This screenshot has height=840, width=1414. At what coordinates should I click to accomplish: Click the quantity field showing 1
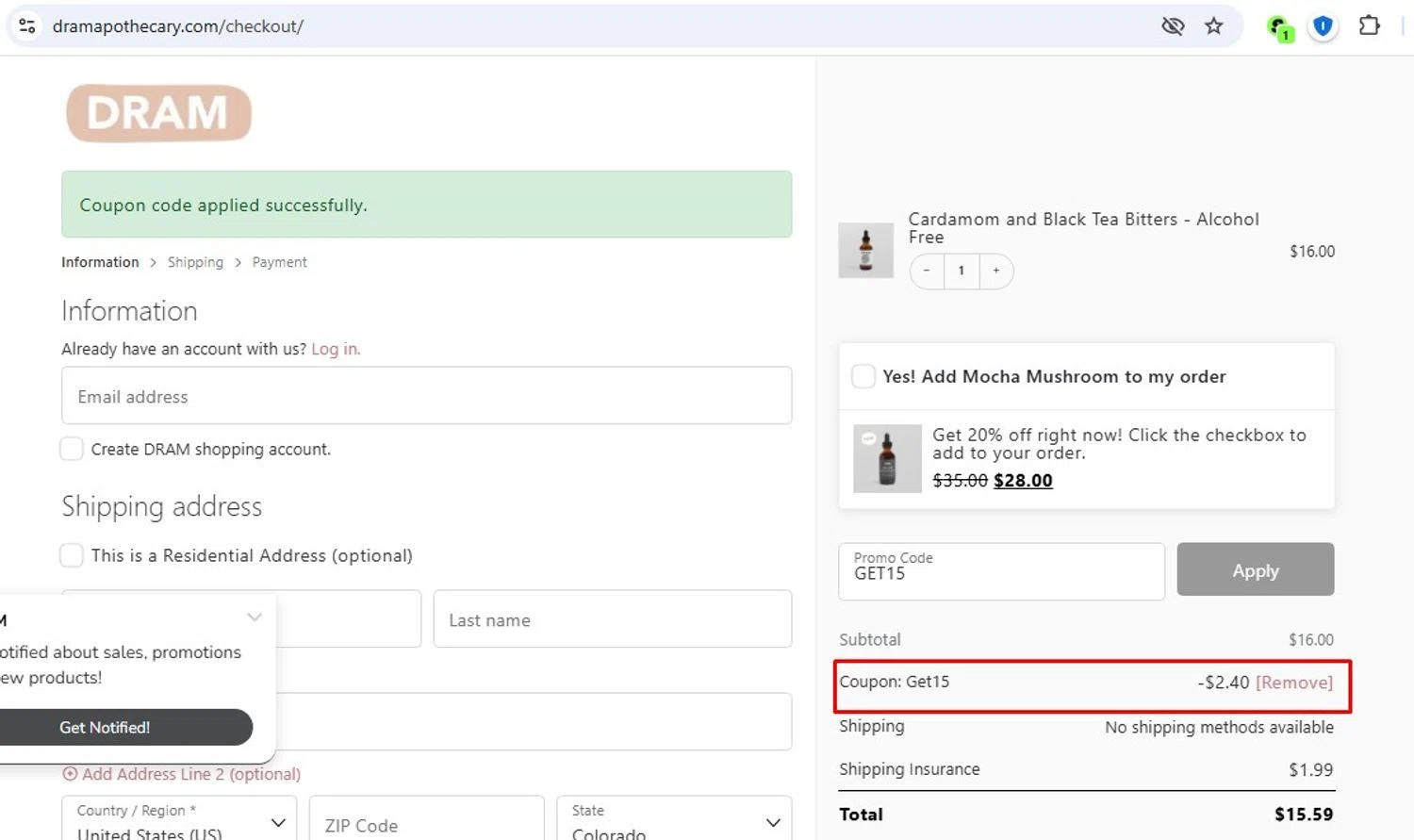click(962, 271)
